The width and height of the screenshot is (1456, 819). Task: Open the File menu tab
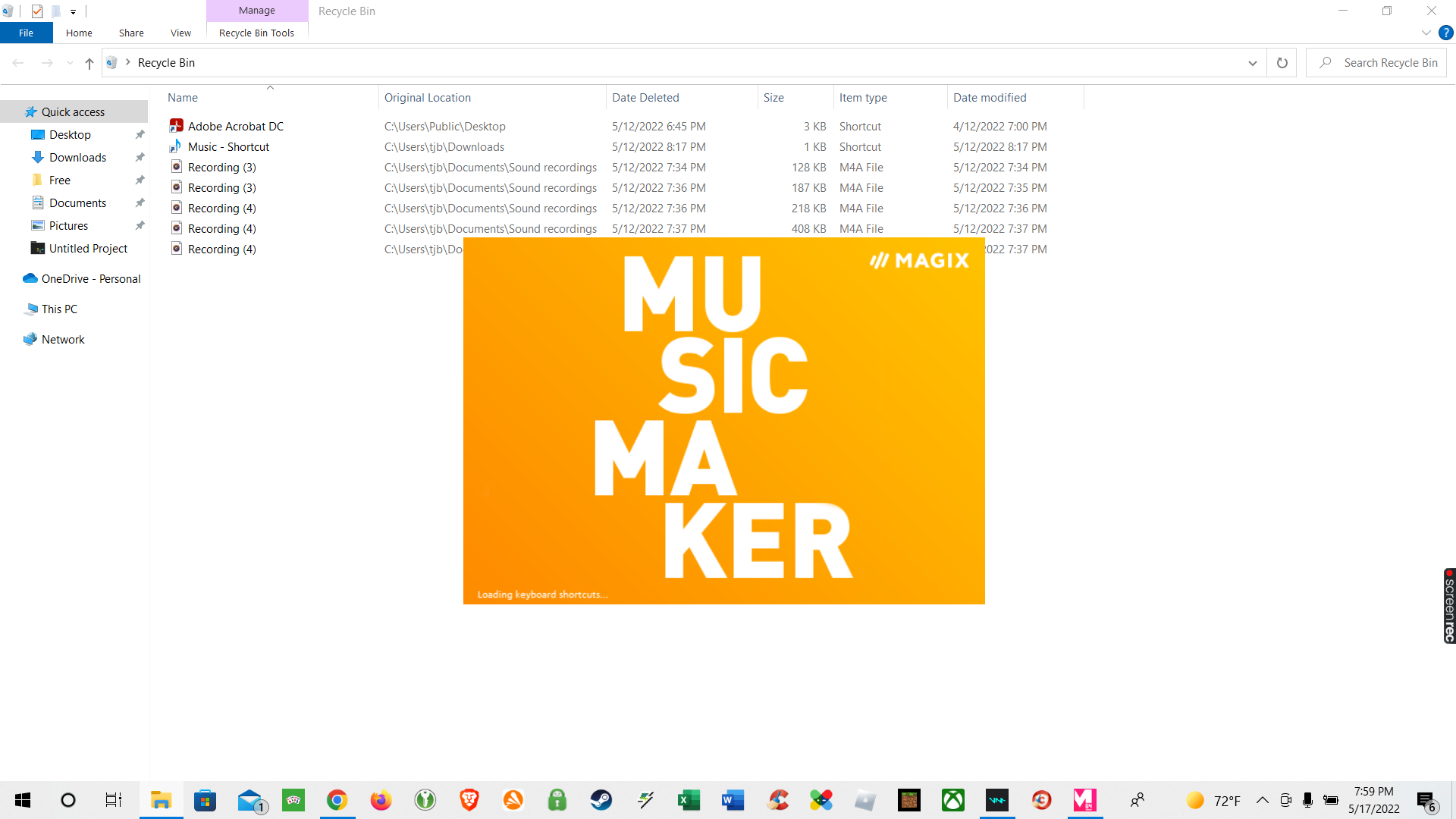26,33
